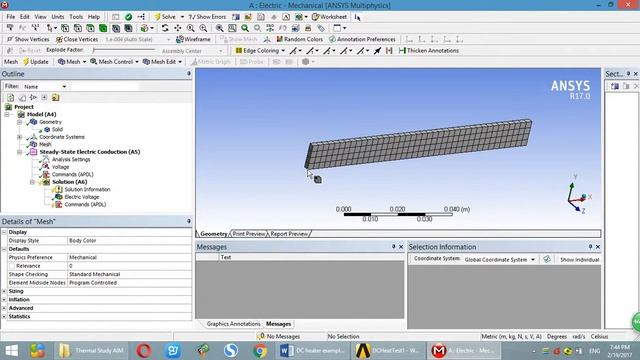Toggle Thicken Annotations
The height and width of the screenshot is (360, 640).
coord(429,51)
